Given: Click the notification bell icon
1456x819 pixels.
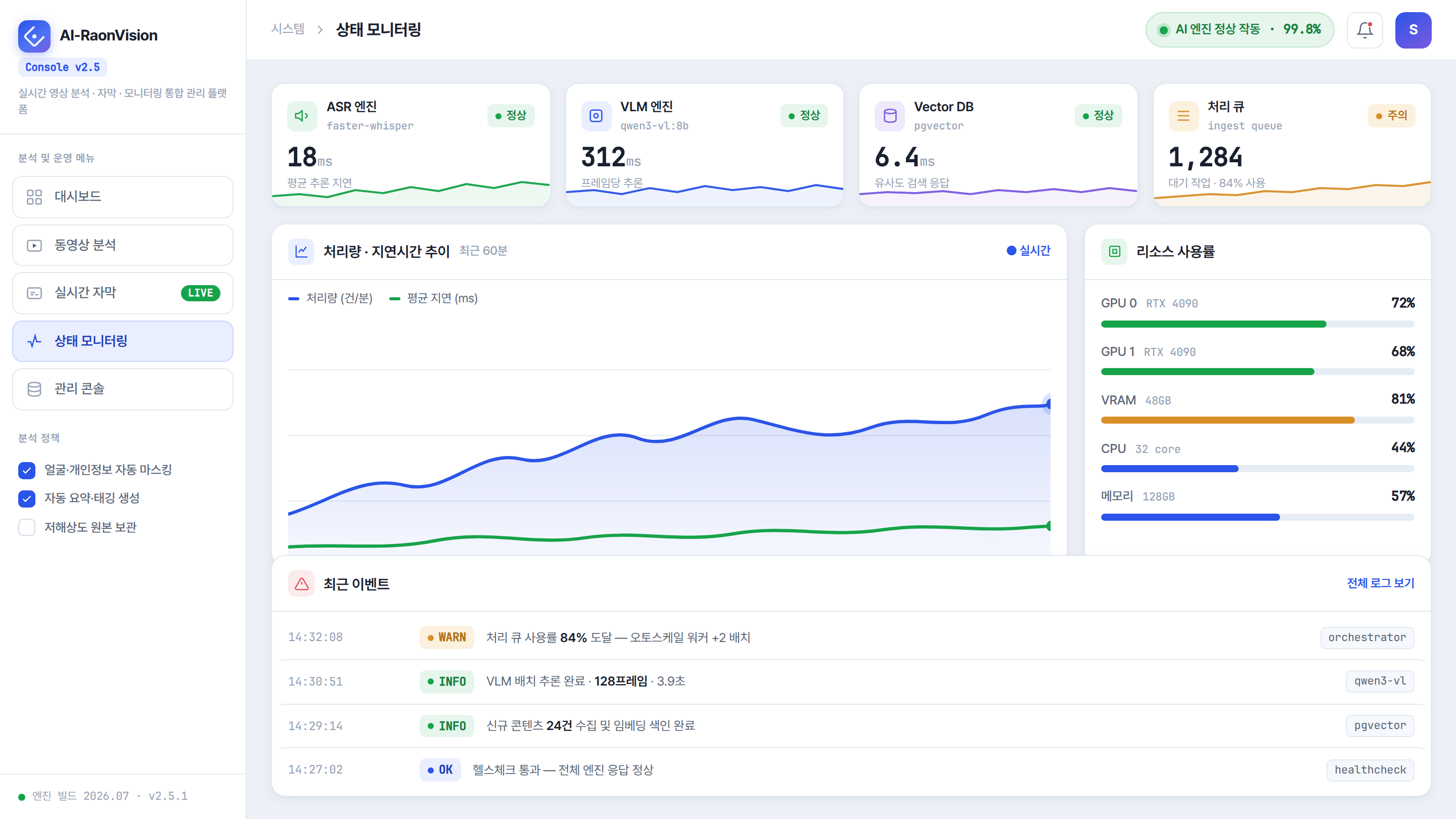Looking at the screenshot, I should click(1364, 30).
